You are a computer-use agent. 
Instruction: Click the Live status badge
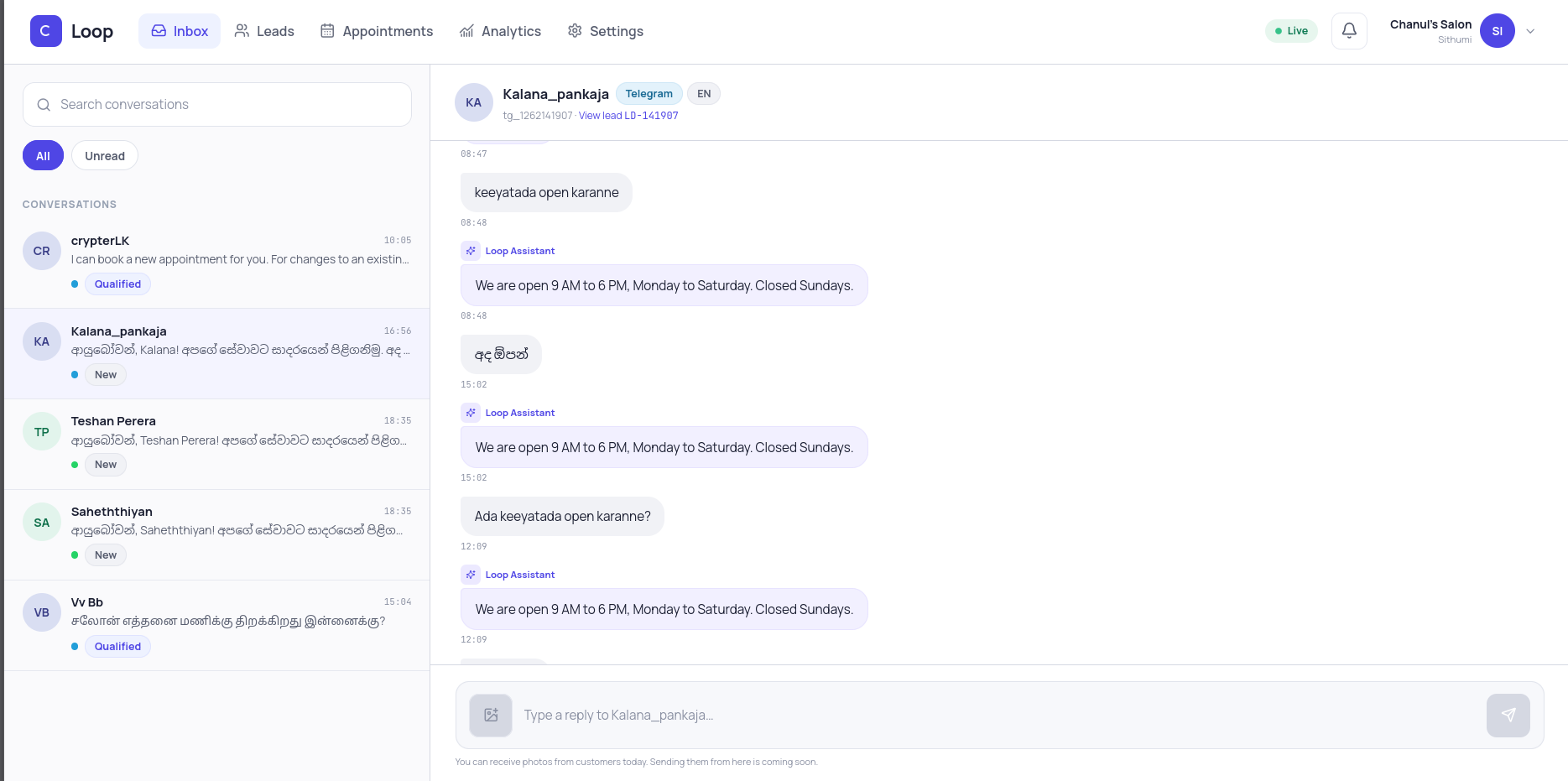tap(1291, 31)
